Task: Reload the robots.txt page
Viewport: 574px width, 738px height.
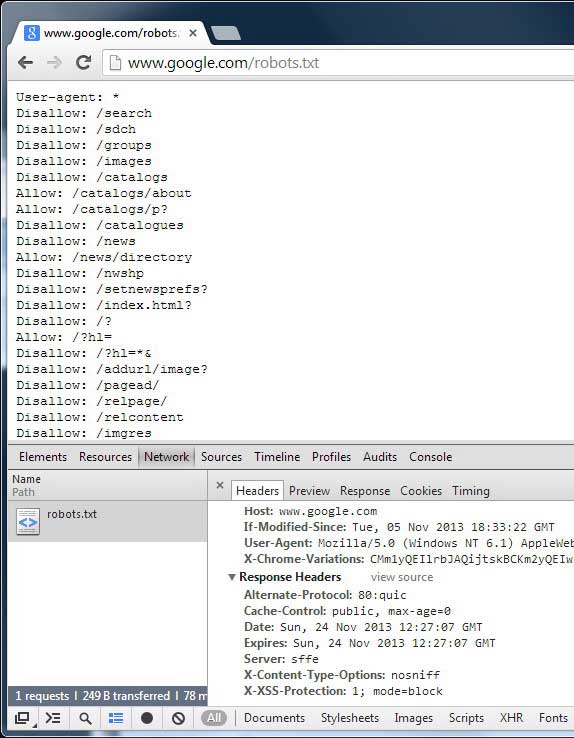Action: (84, 62)
